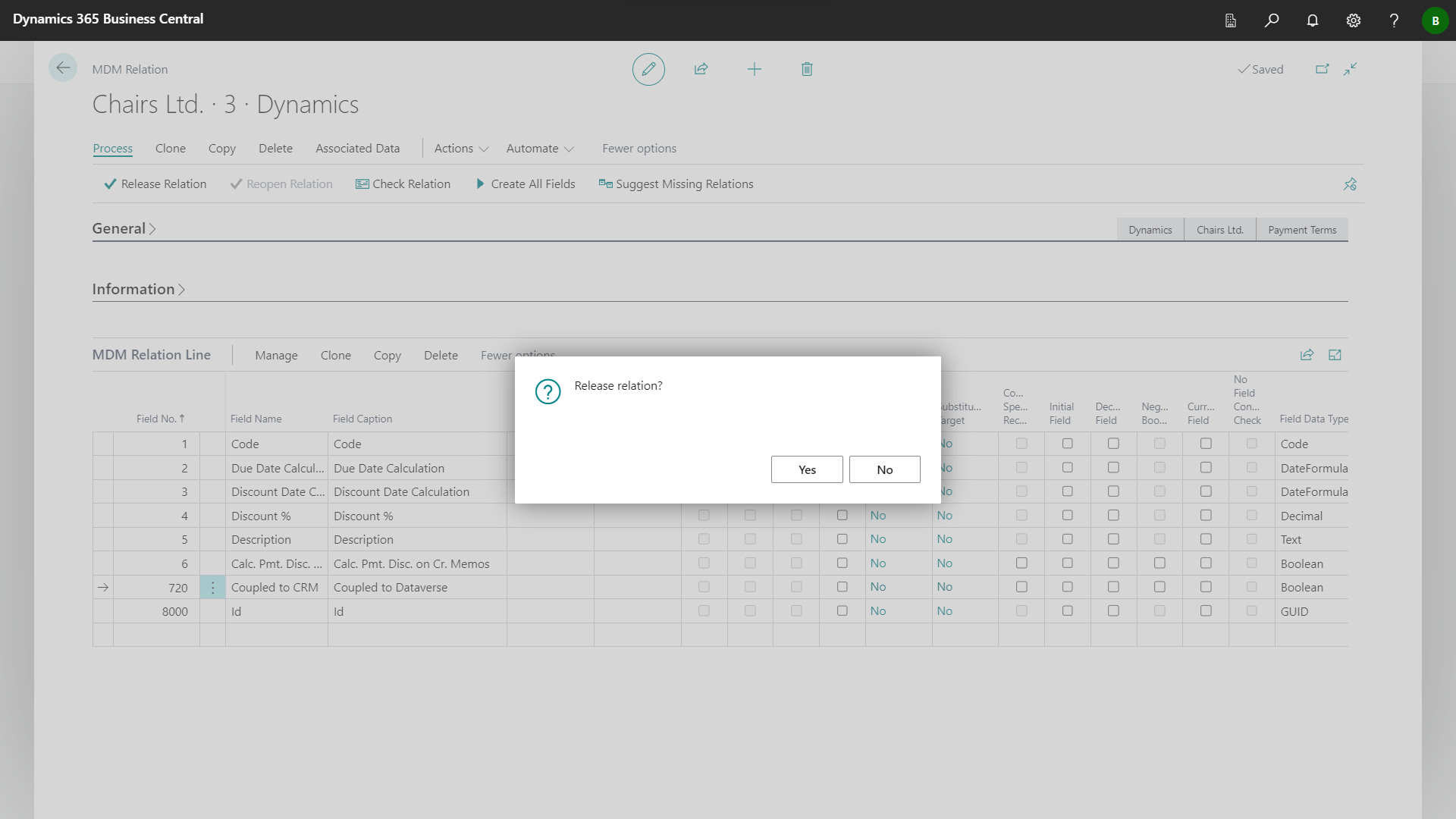This screenshot has height=819, width=1456.
Task: Open the Associated Data menu
Action: pos(358,149)
